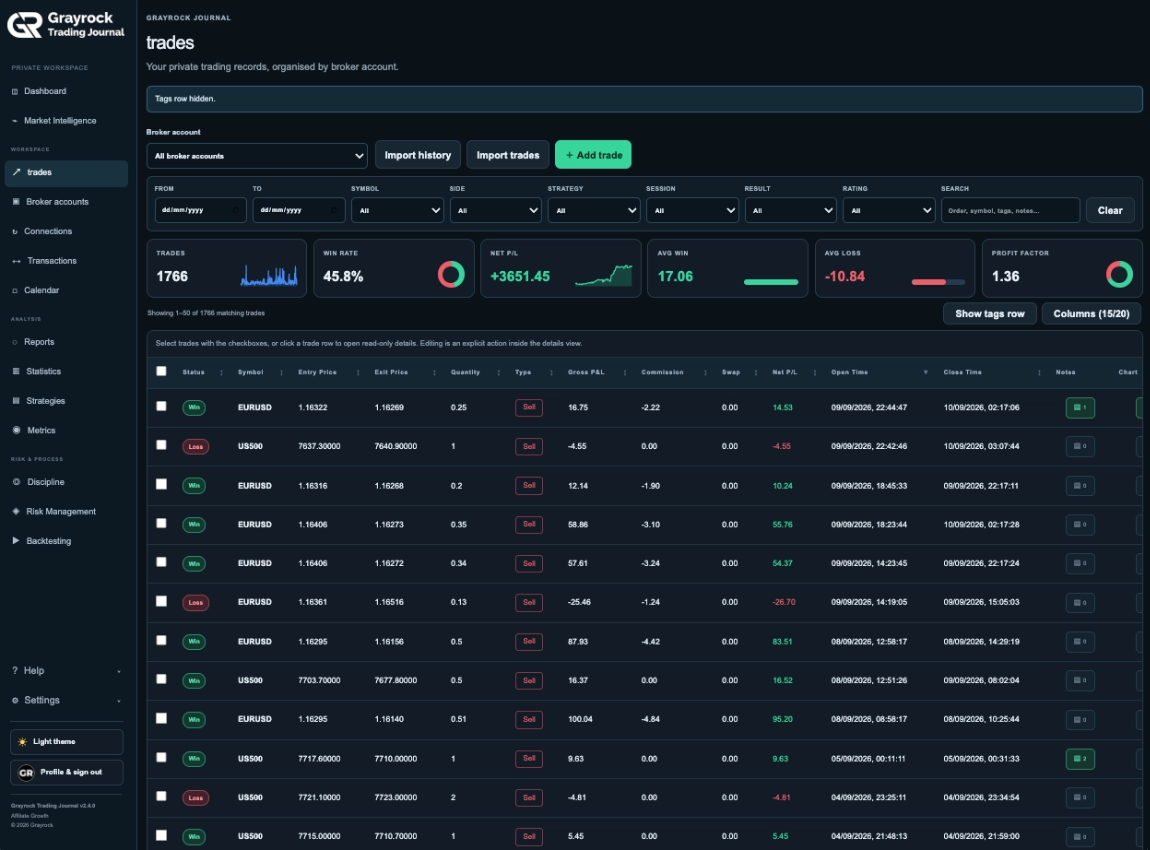Select the EURUSD trade with net 83.51

161,640
